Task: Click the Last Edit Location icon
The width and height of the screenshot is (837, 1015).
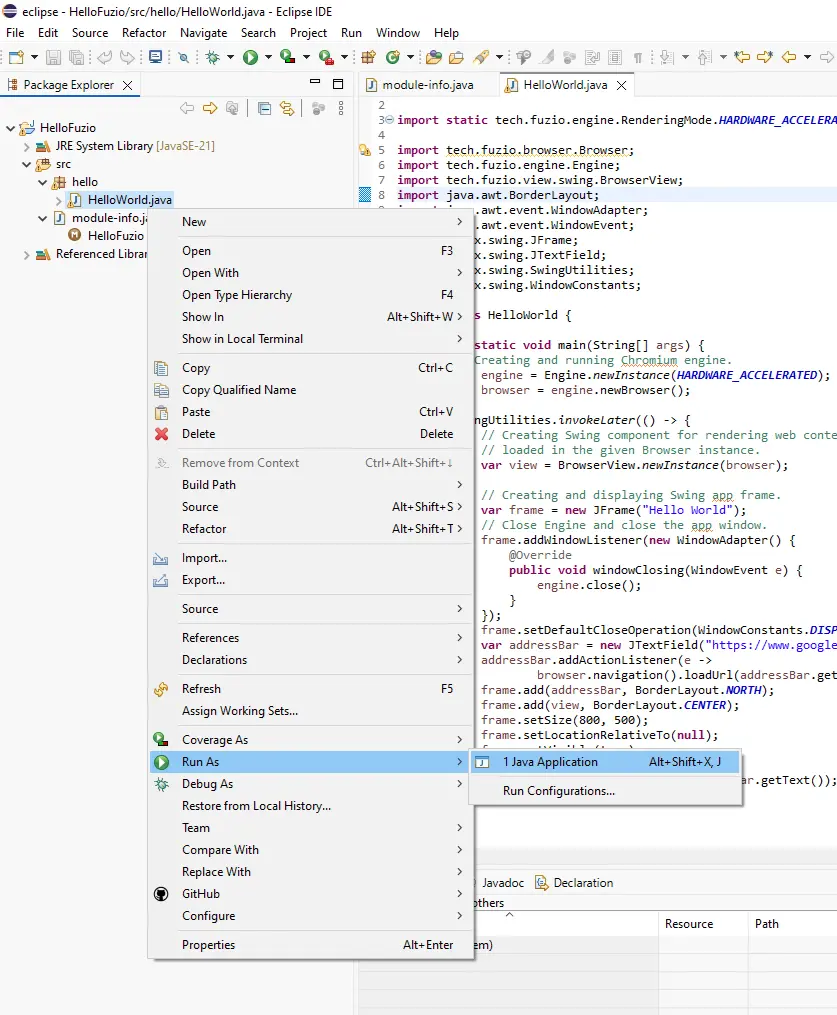Action: [x=742, y=58]
